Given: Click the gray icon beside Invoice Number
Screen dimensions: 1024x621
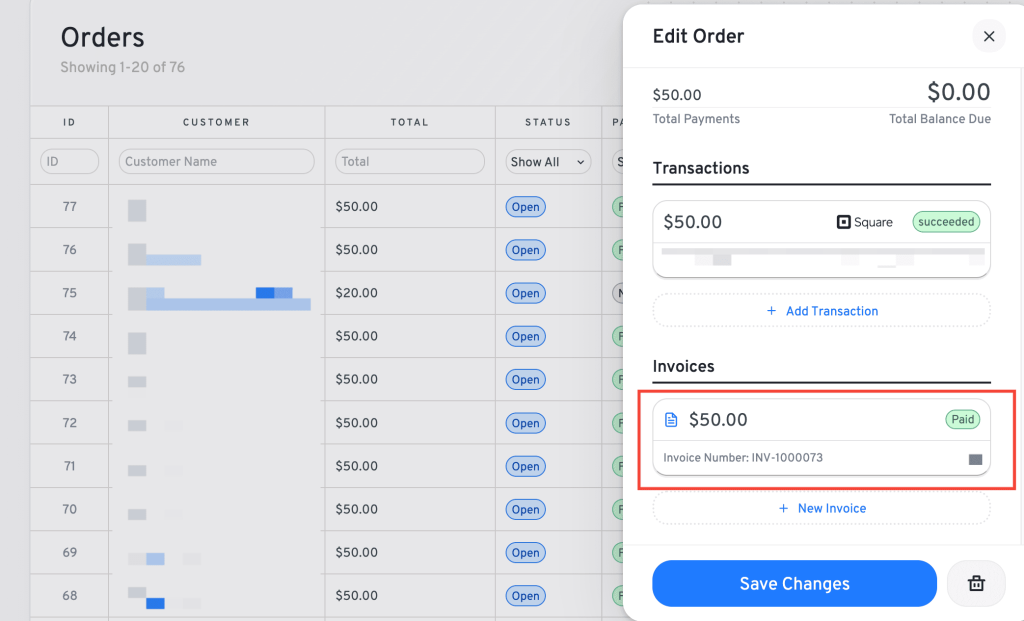Looking at the screenshot, I should click(975, 459).
